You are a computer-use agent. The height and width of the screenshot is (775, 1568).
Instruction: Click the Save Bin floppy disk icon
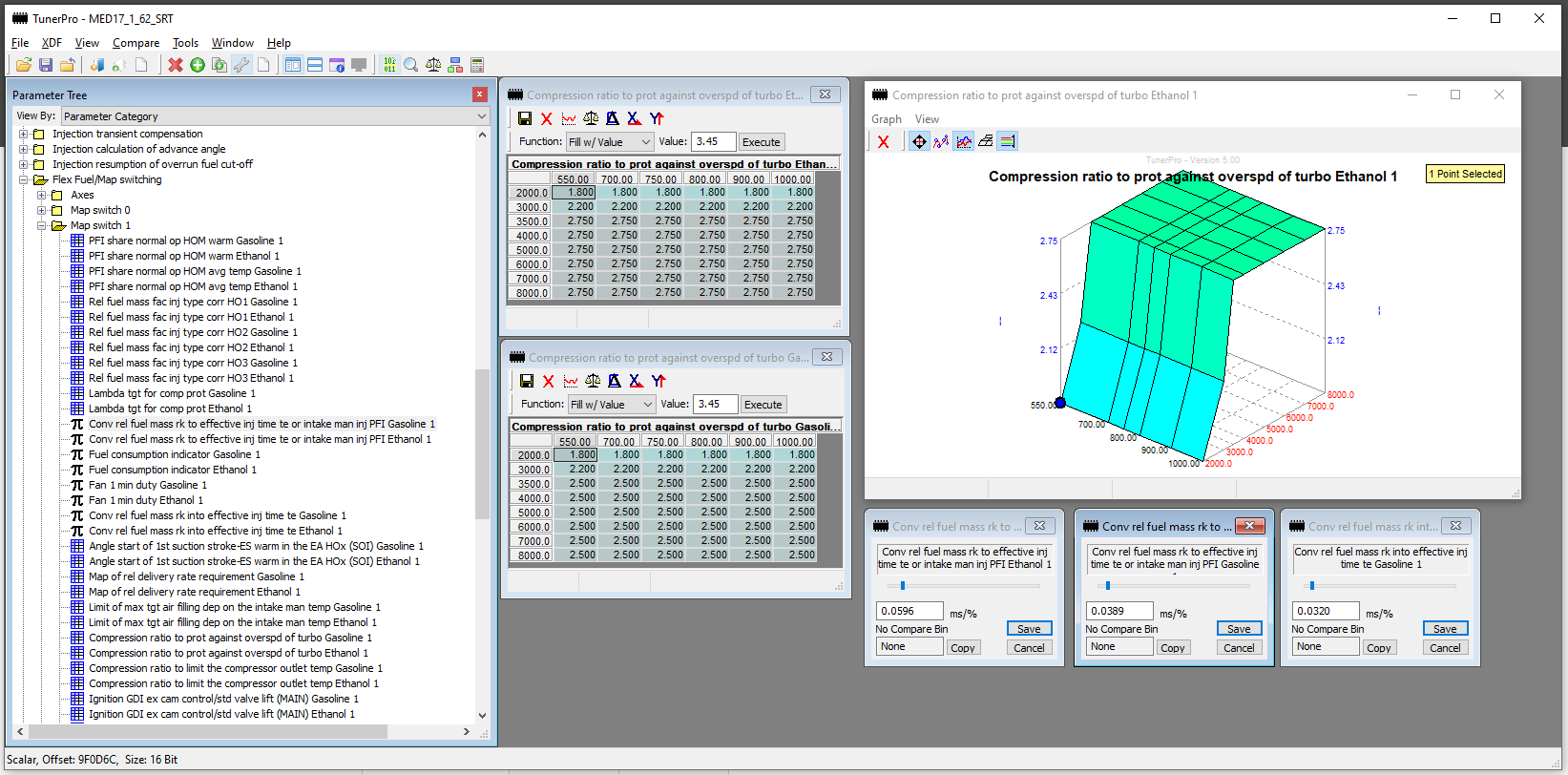pyautogui.click(x=45, y=65)
